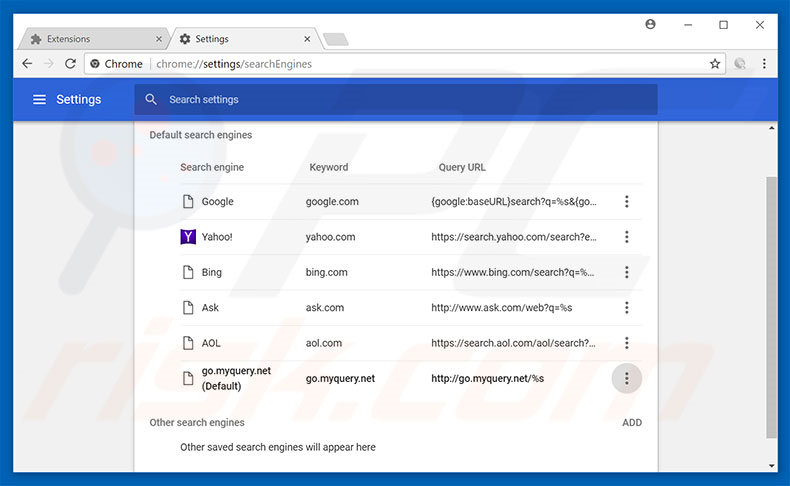Click the www.bing.com query URL
The height and width of the screenshot is (486, 790).
512,272
